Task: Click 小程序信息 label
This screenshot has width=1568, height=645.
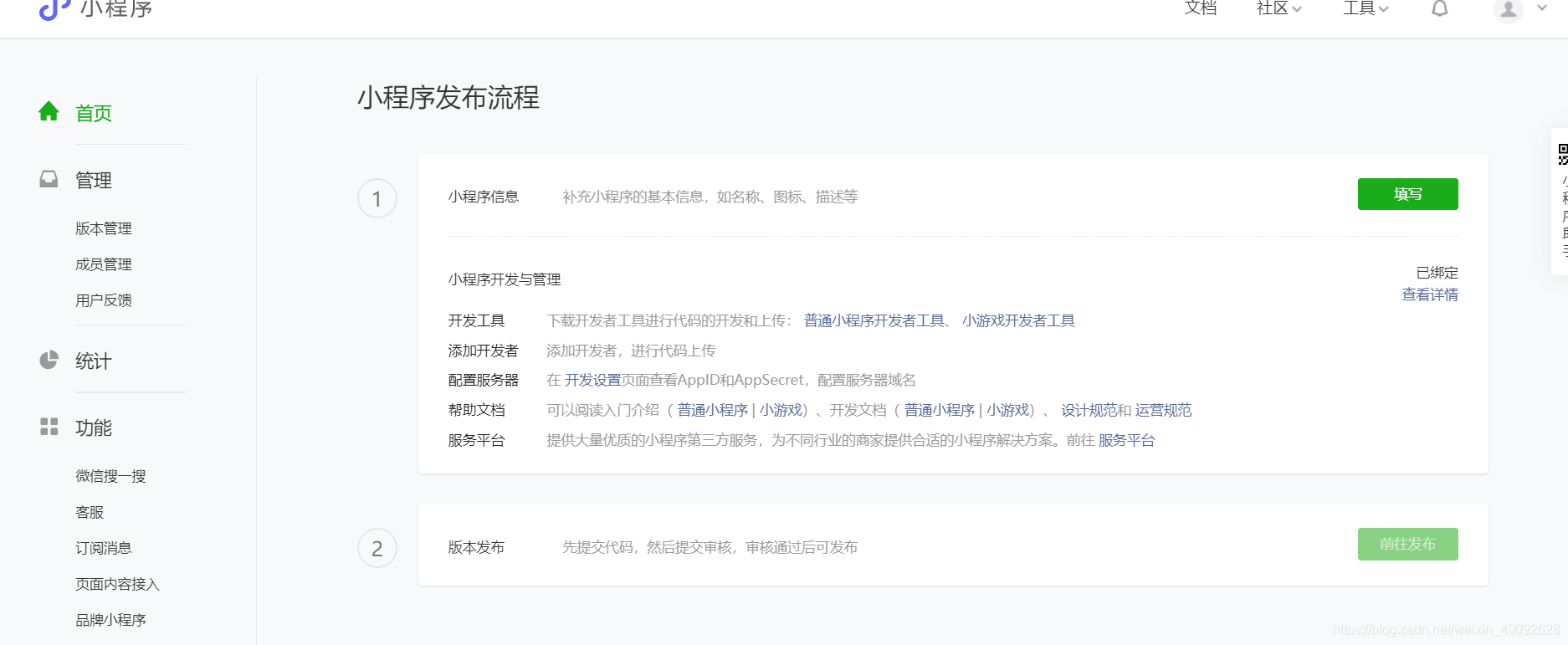Action: [483, 197]
